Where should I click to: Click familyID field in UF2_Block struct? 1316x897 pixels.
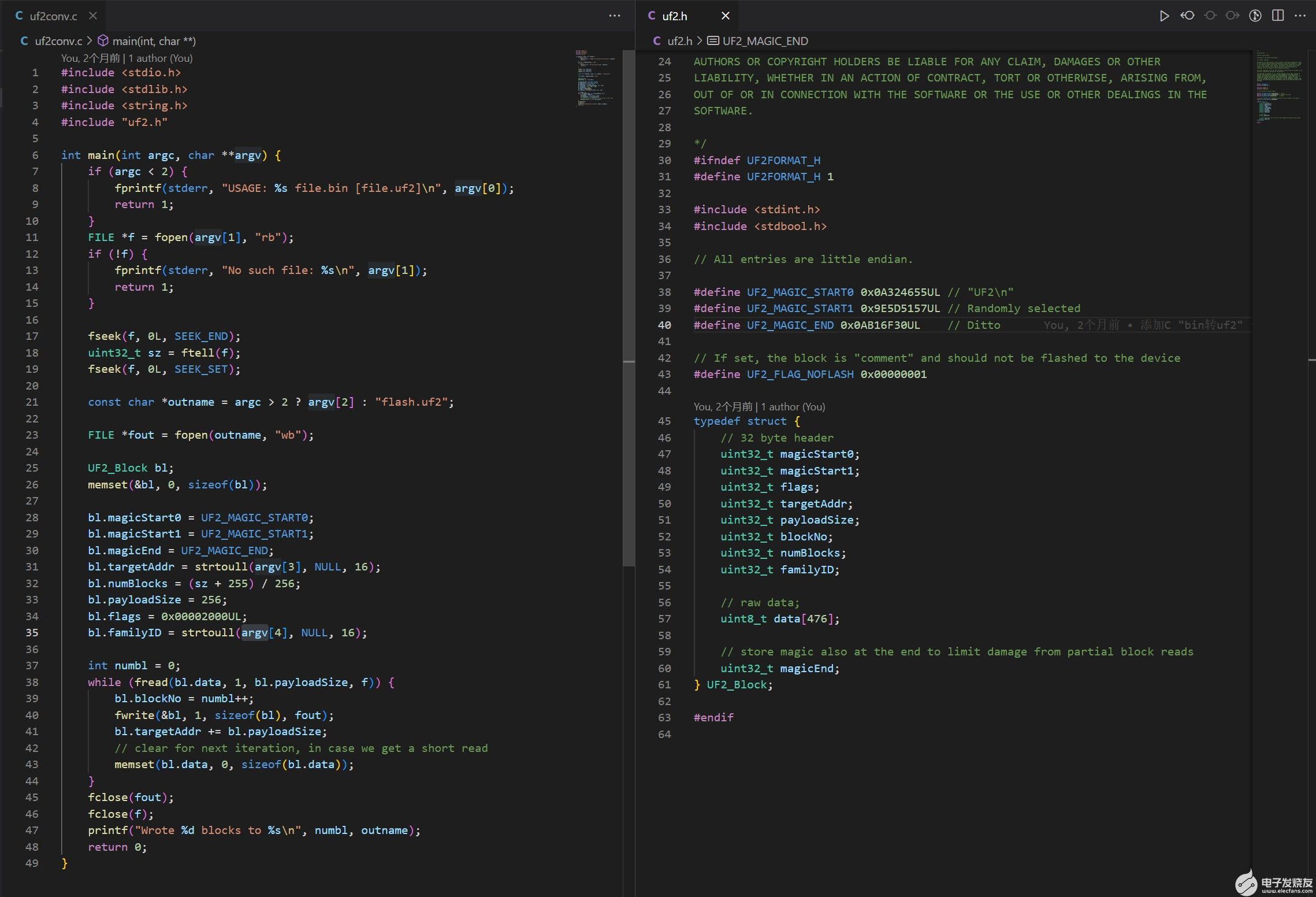click(806, 569)
